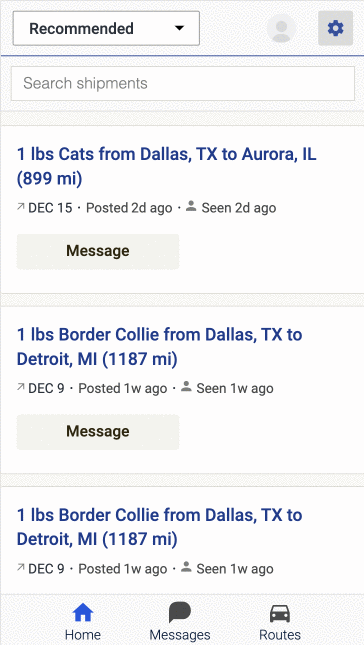Open the last Border Collie to Detroit listing

[x=160, y=527]
